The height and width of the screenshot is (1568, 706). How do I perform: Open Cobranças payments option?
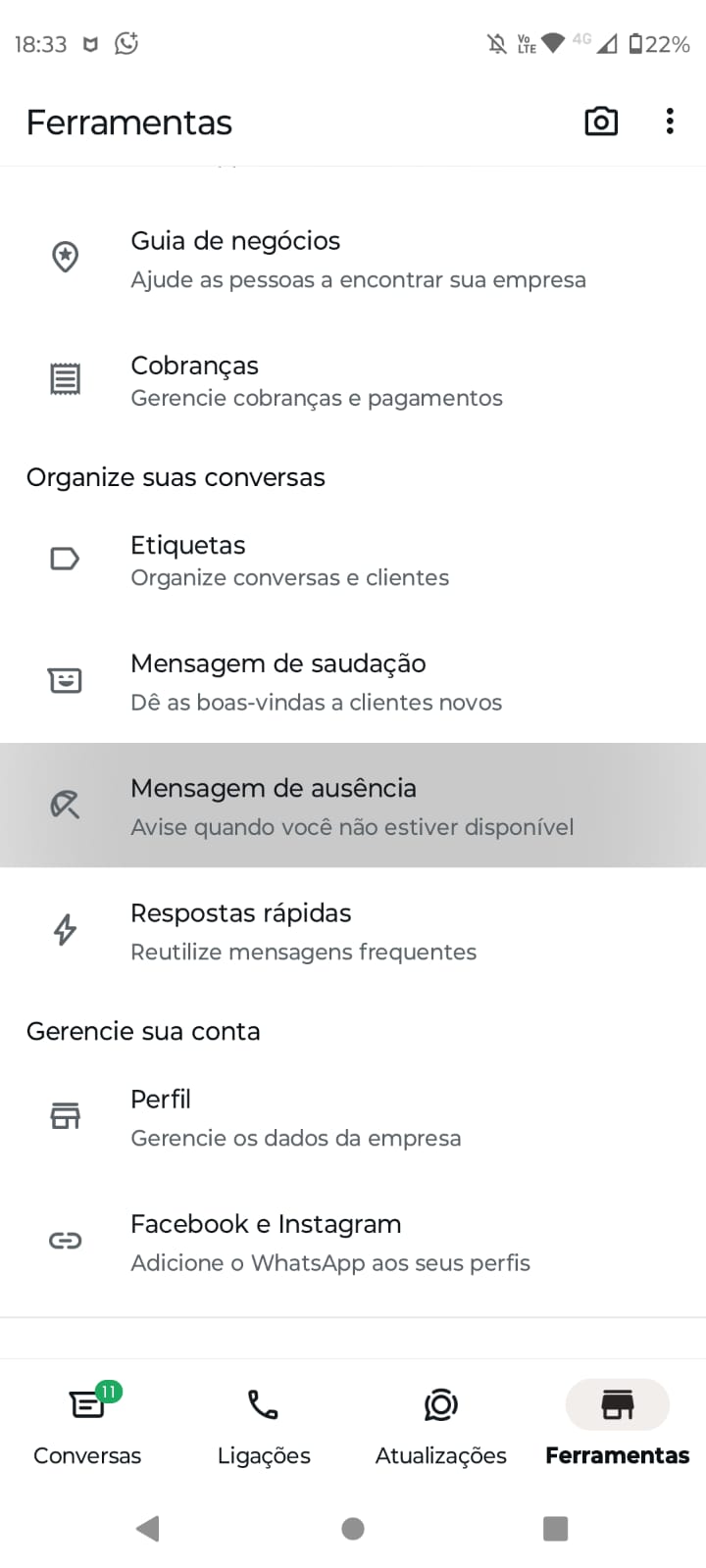(x=316, y=380)
